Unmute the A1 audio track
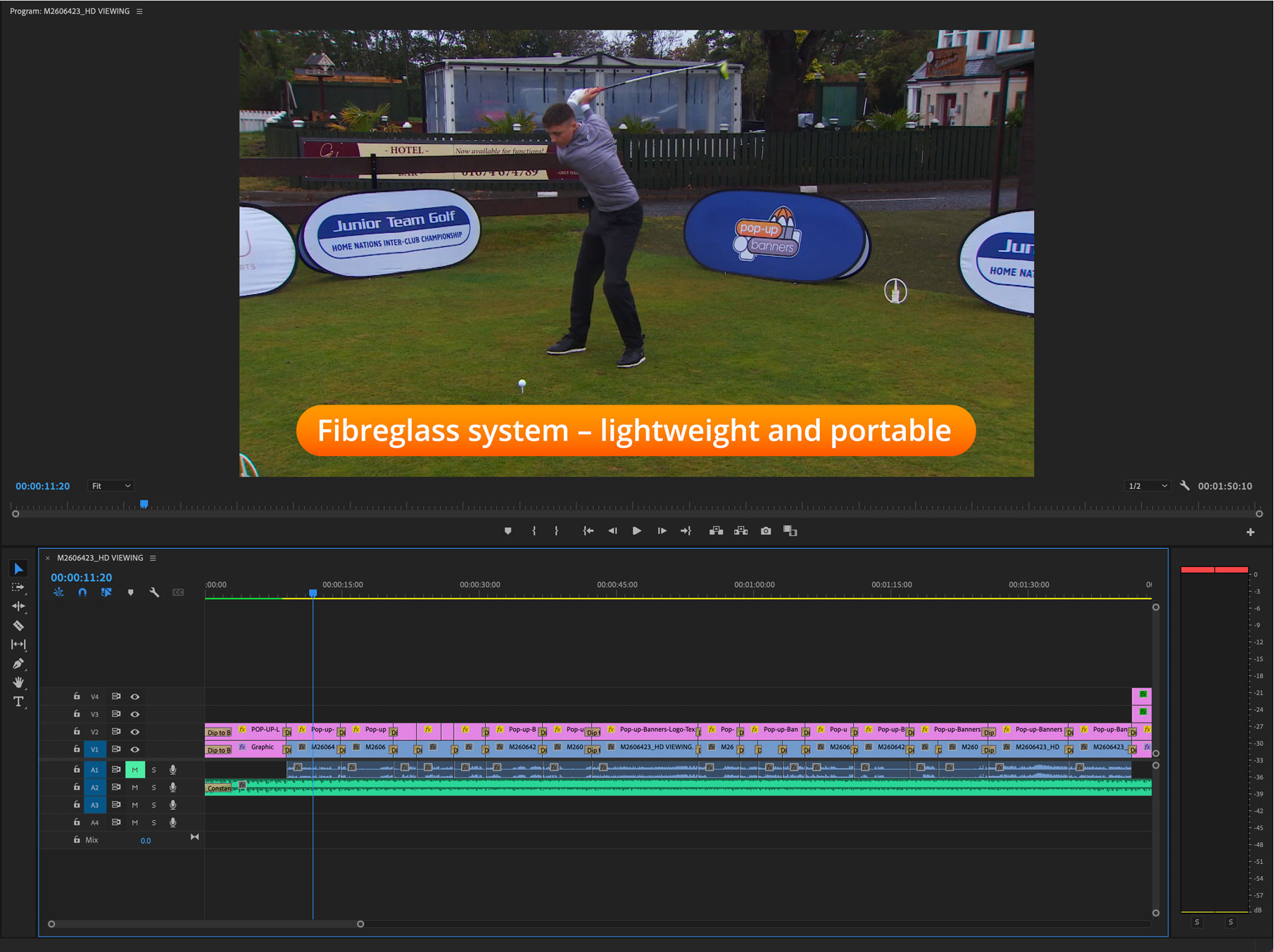The image size is (1274, 952). (135, 770)
